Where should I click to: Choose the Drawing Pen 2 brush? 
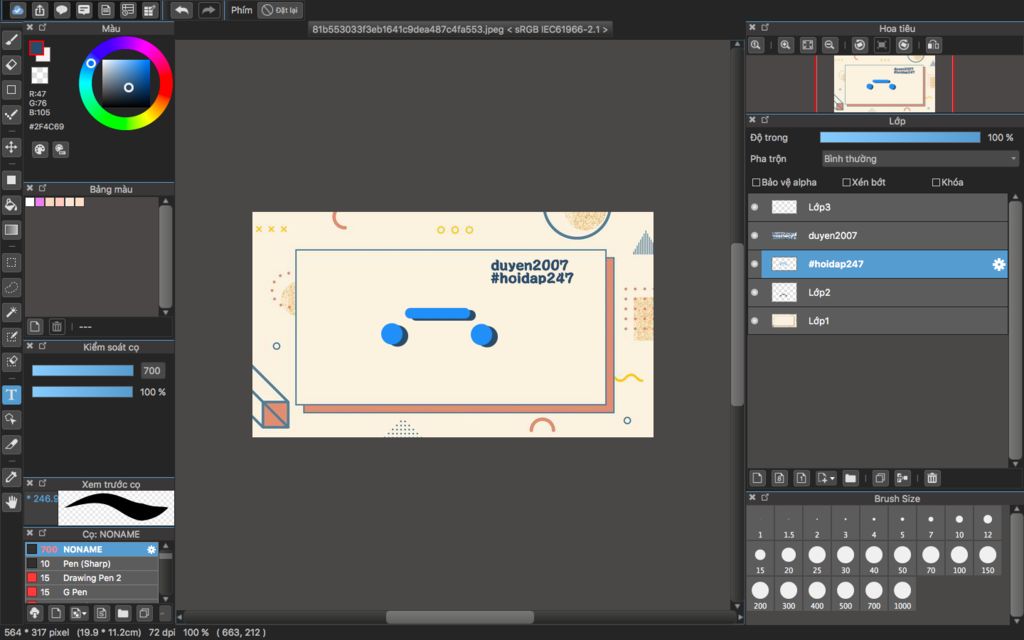click(92, 578)
